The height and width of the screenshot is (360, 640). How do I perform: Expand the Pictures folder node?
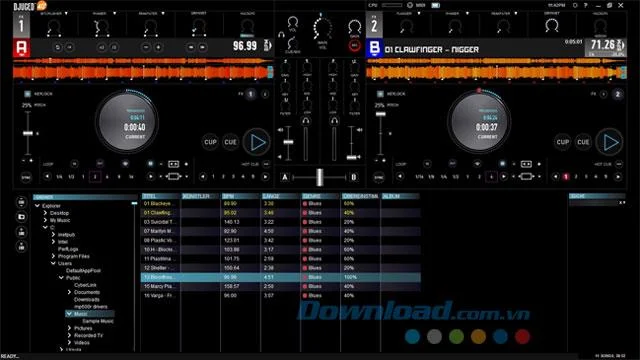pyautogui.click(x=69, y=328)
